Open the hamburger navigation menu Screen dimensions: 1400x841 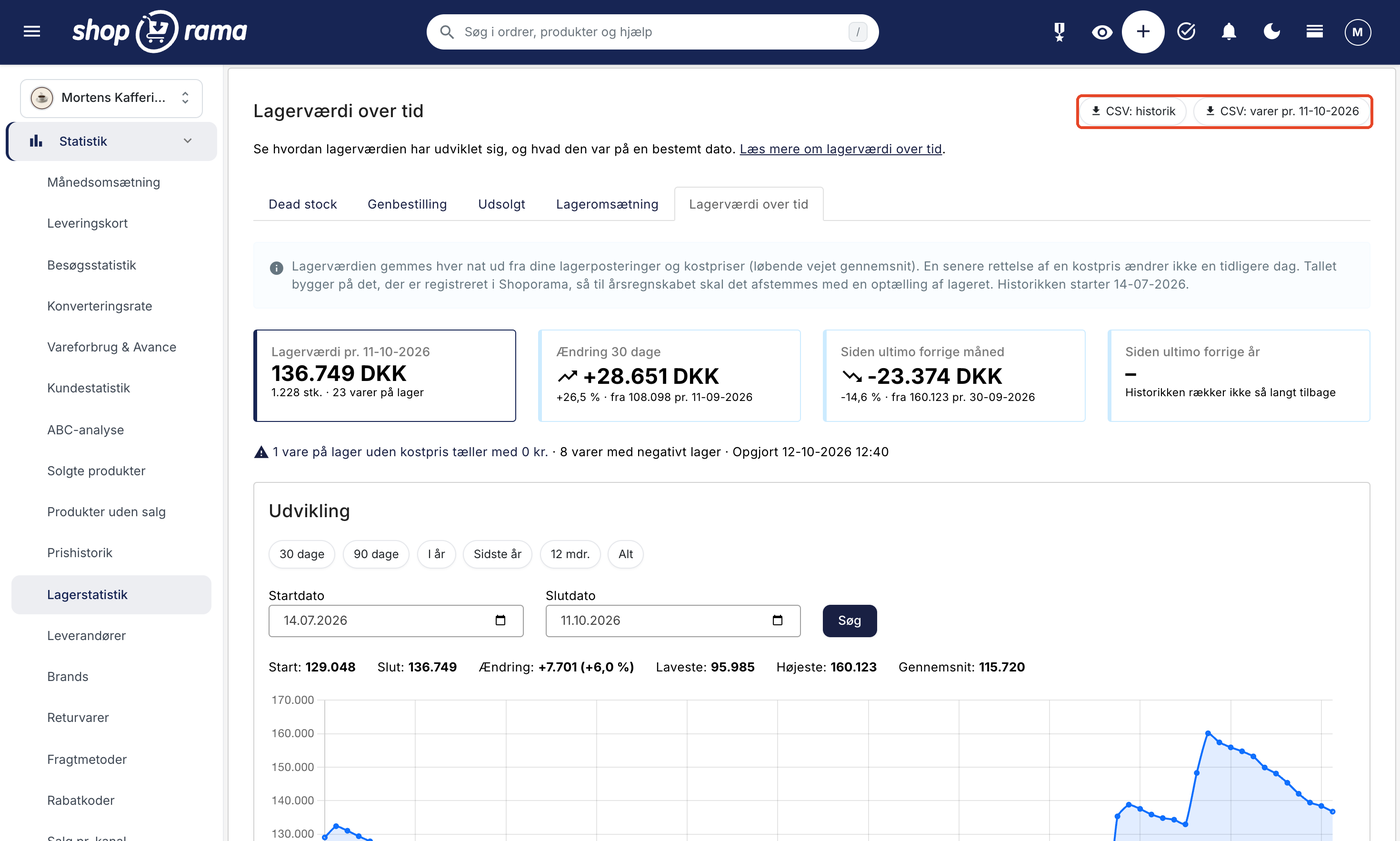pos(32,32)
